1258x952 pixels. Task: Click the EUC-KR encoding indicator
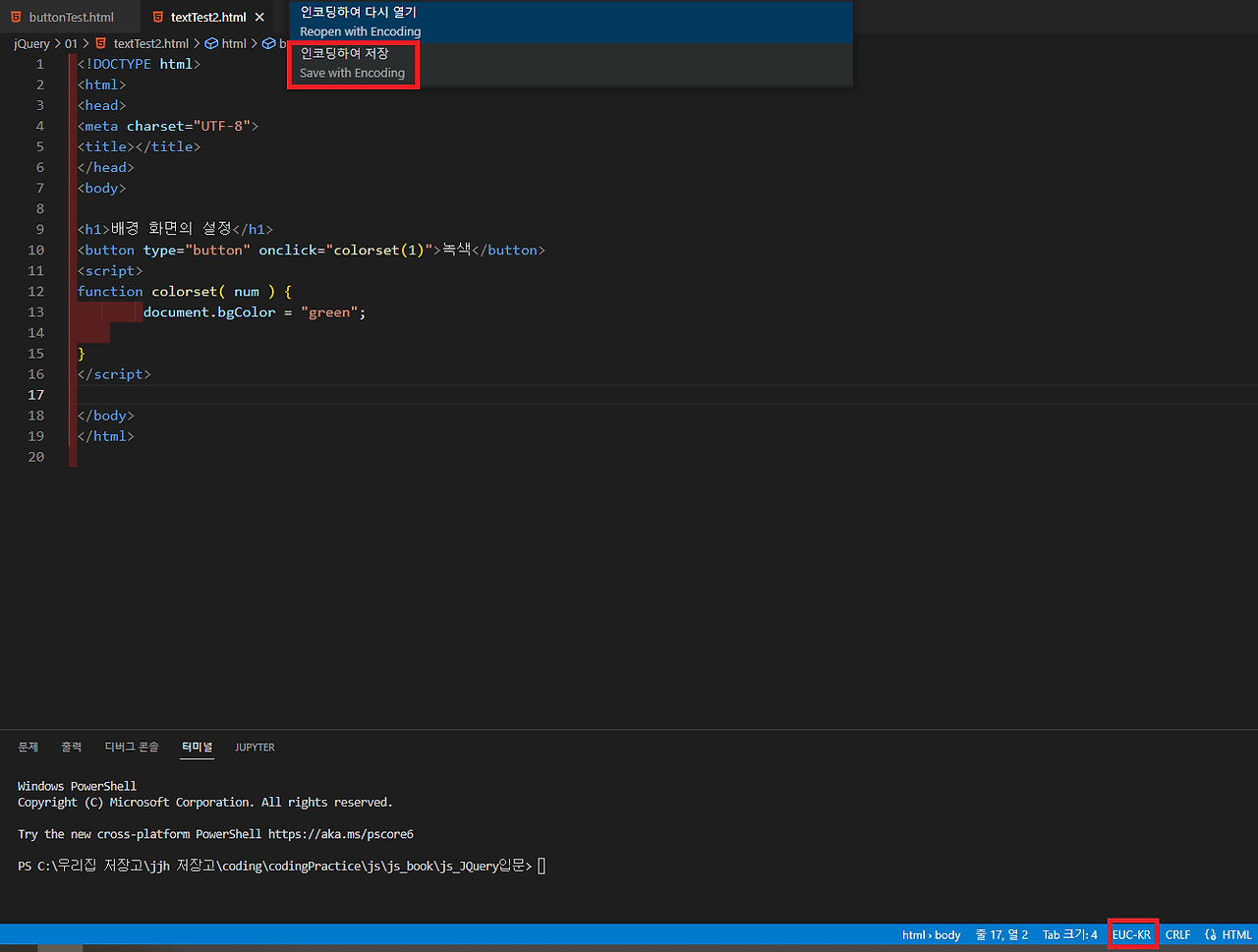[1132, 934]
